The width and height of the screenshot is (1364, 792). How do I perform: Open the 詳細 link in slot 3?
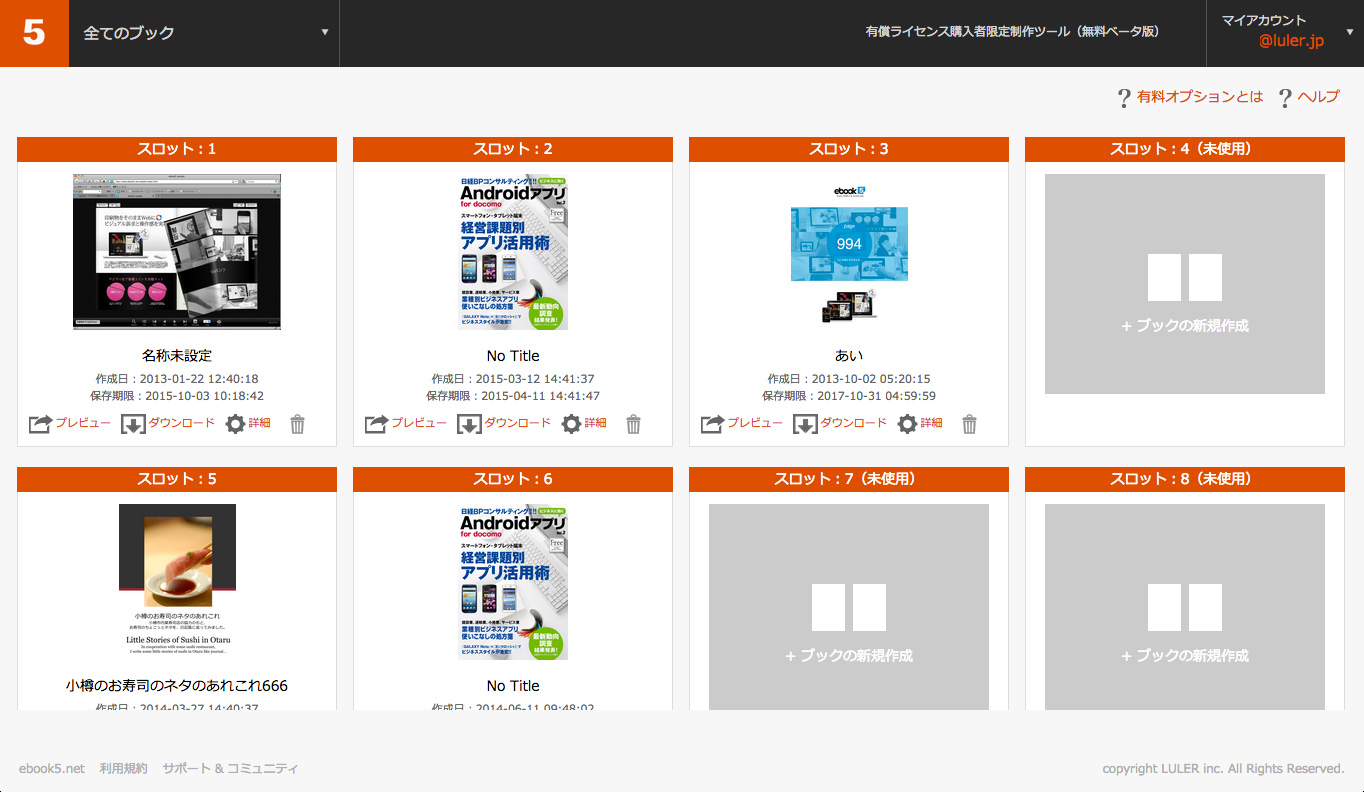click(931, 423)
